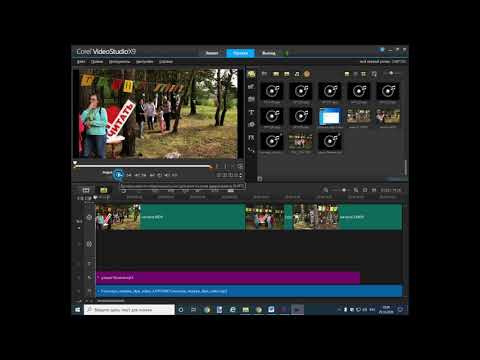This screenshot has width=480, height=360.
Task: Open the Инструменты menu
Action: 119,62
